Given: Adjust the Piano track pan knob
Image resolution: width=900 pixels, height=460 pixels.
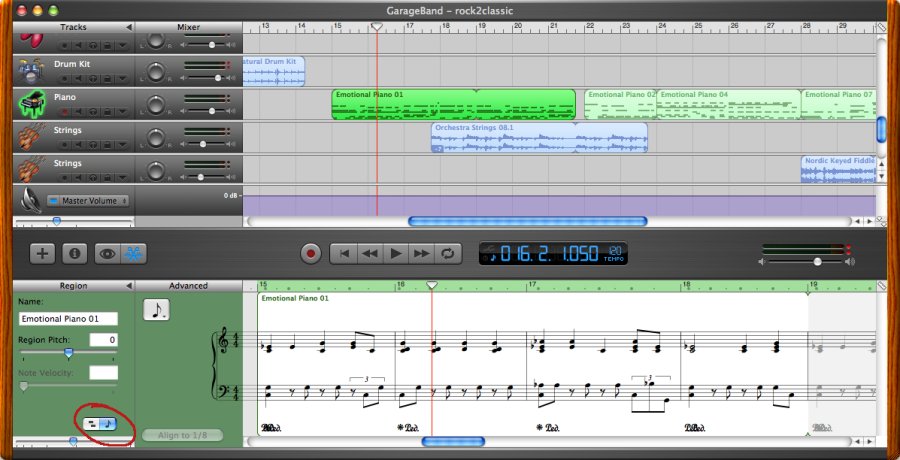Looking at the screenshot, I should pos(156,105).
